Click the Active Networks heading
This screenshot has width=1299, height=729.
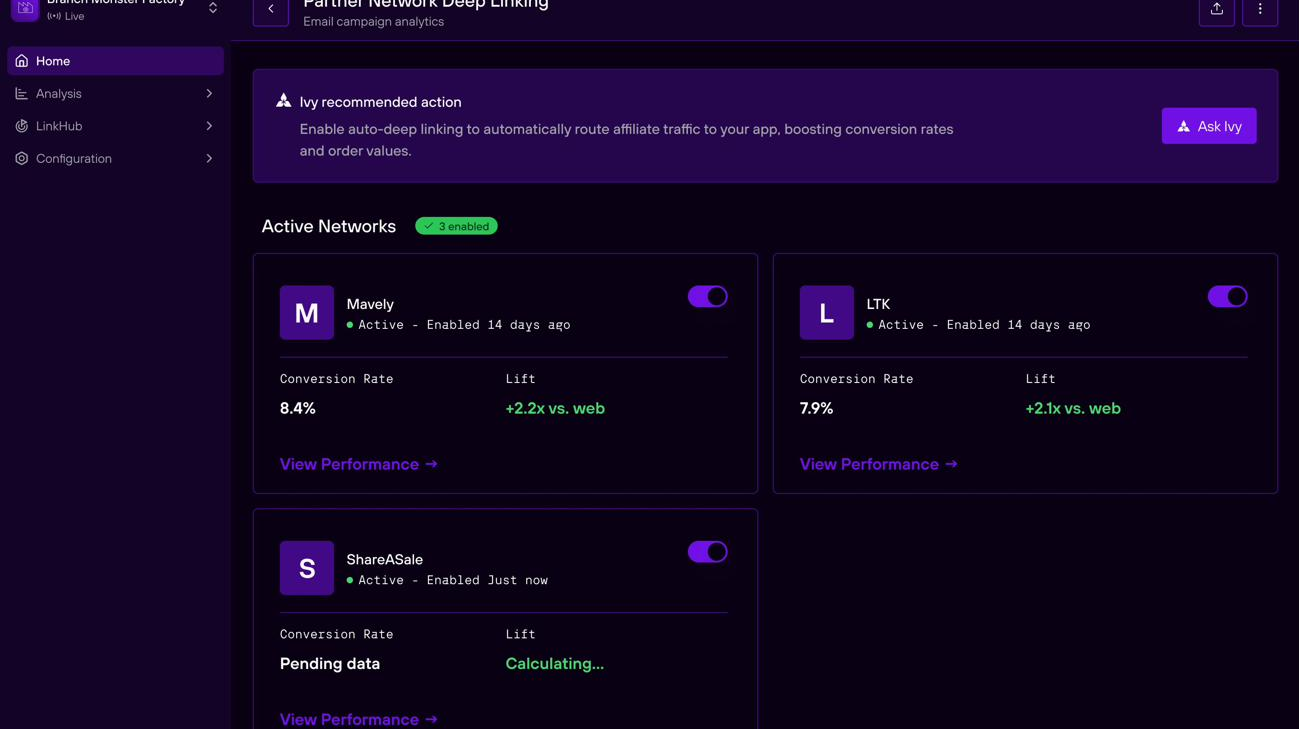[x=329, y=227]
